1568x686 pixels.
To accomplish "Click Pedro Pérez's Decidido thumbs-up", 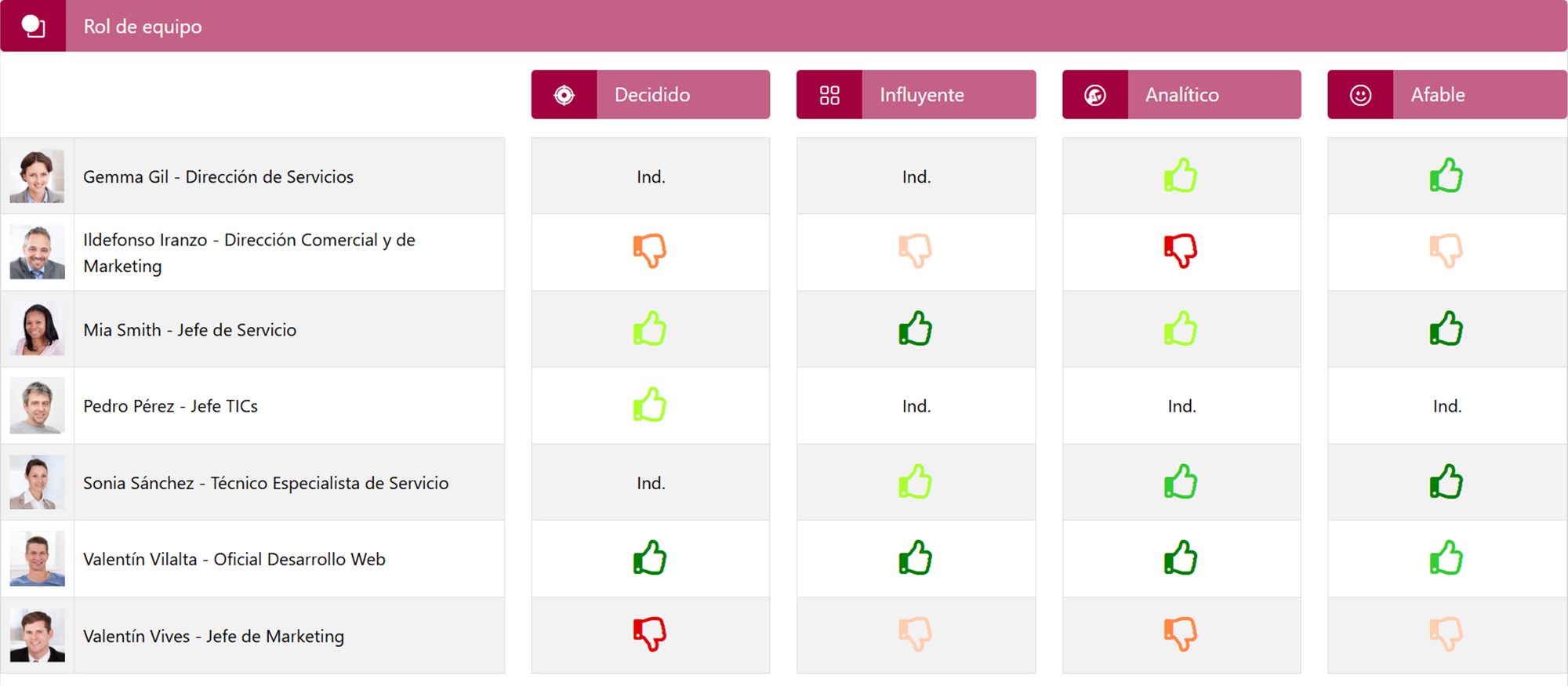I will (650, 405).
